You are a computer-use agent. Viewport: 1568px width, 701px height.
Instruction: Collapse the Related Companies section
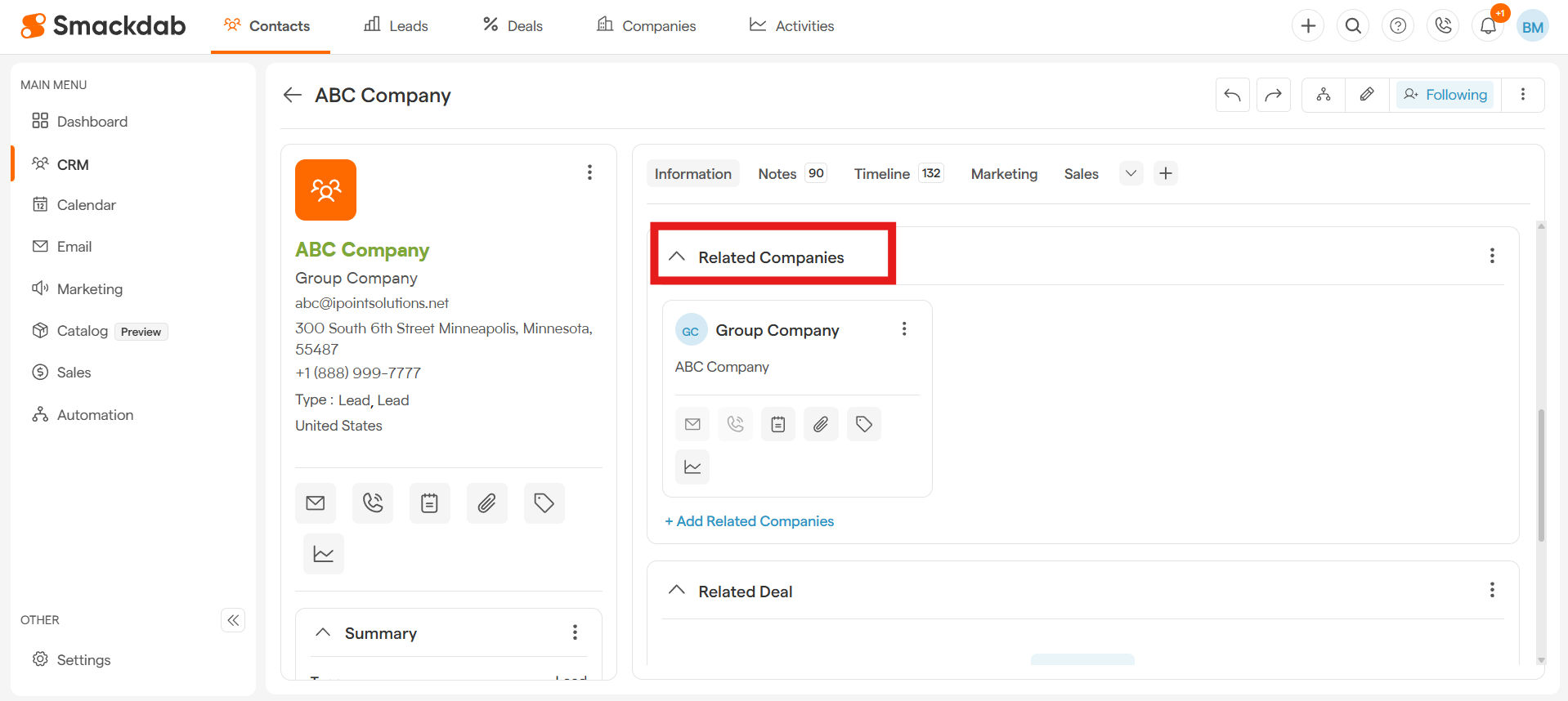coord(677,257)
